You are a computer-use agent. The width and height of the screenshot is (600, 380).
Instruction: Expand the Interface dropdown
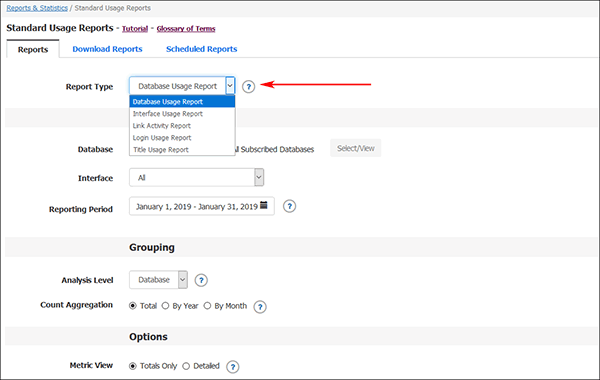[x=259, y=178]
